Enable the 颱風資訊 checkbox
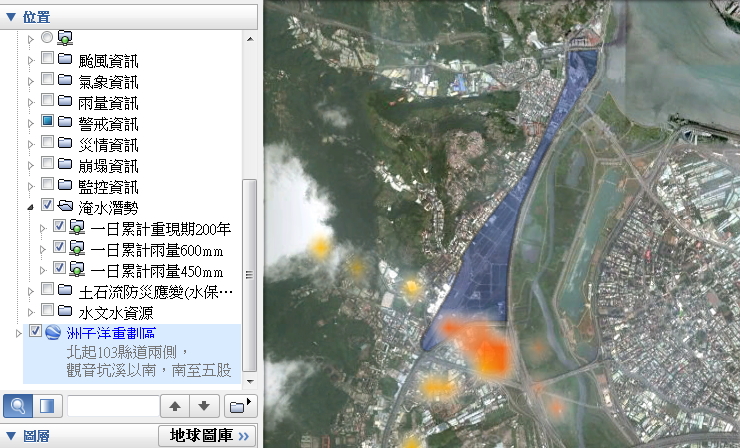The width and height of the screenshot is (740, 448). (x=47, y=59)
